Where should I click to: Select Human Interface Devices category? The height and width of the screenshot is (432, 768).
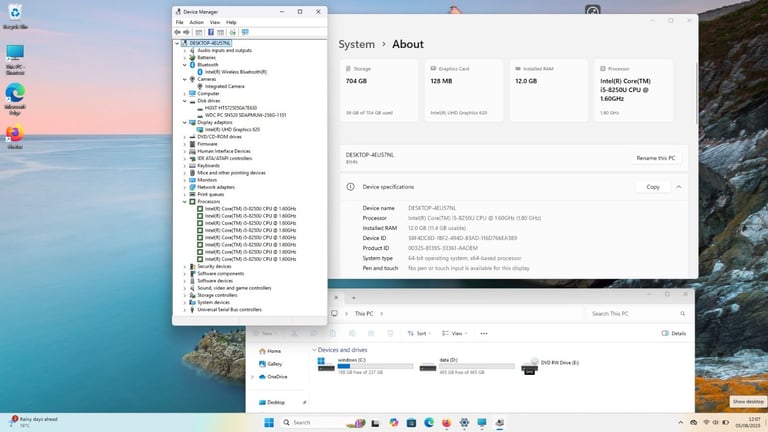224,151
